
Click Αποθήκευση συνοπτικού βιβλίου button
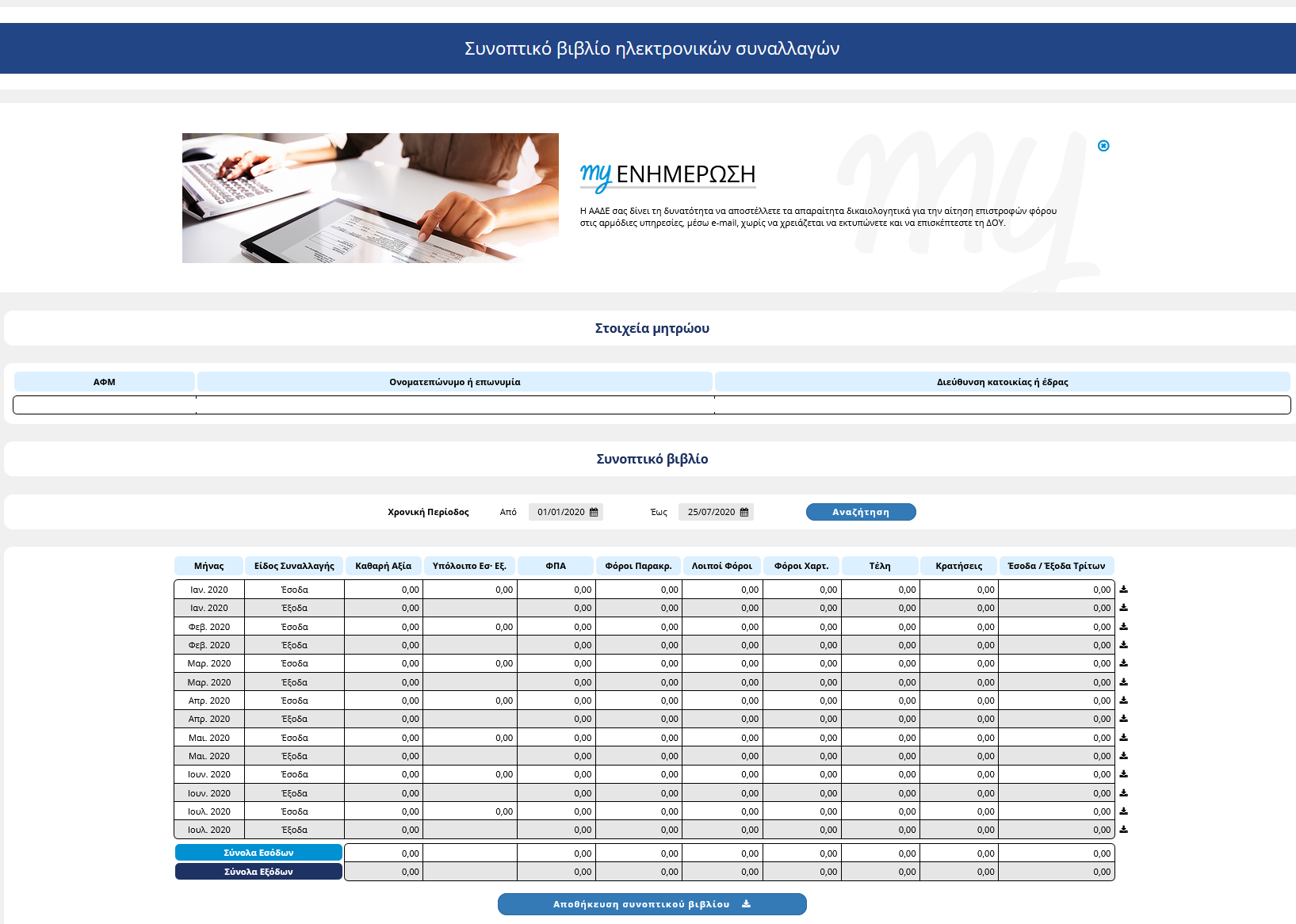tap(652, 904)
